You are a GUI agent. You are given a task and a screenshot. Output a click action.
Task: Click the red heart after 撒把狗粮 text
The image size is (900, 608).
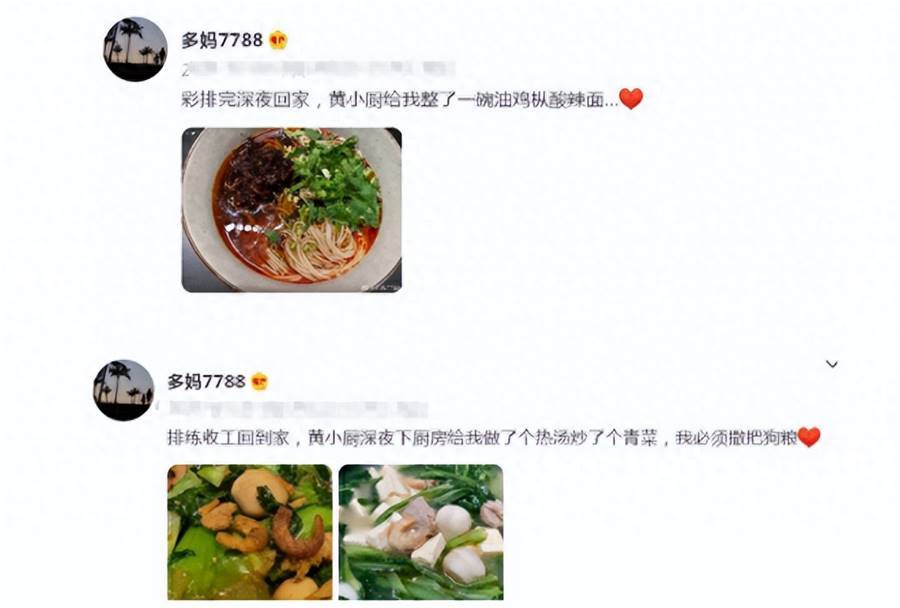pyautogui.click(x=809, y=437)
